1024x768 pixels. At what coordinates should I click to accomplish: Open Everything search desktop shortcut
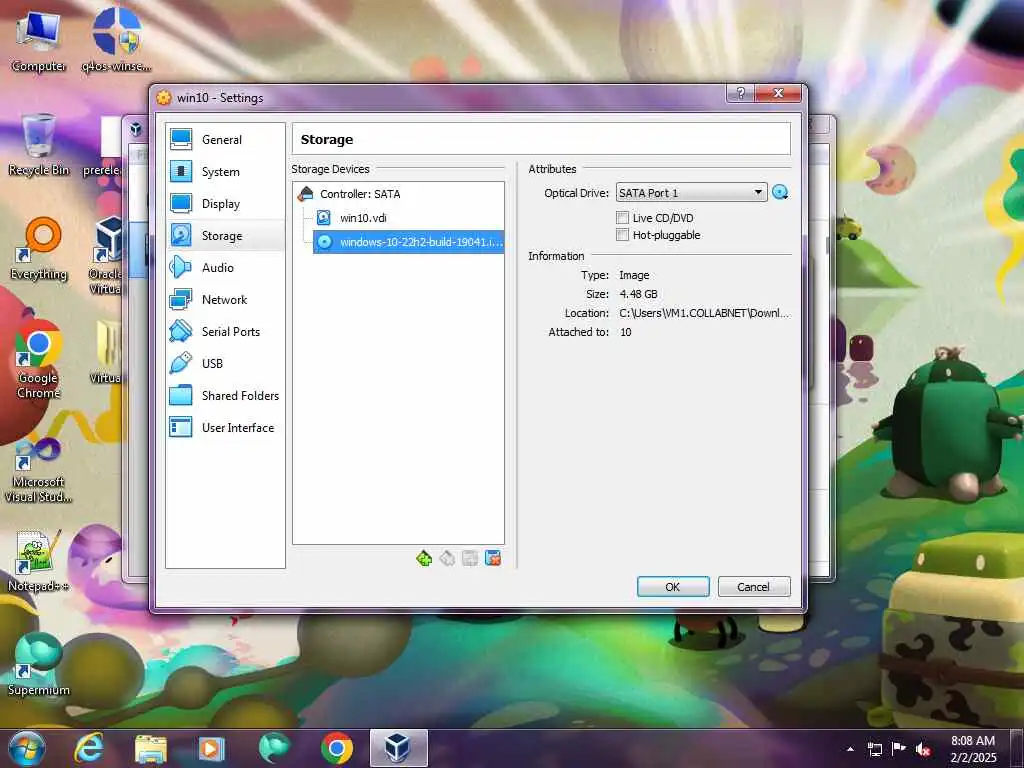coord(39,249)
